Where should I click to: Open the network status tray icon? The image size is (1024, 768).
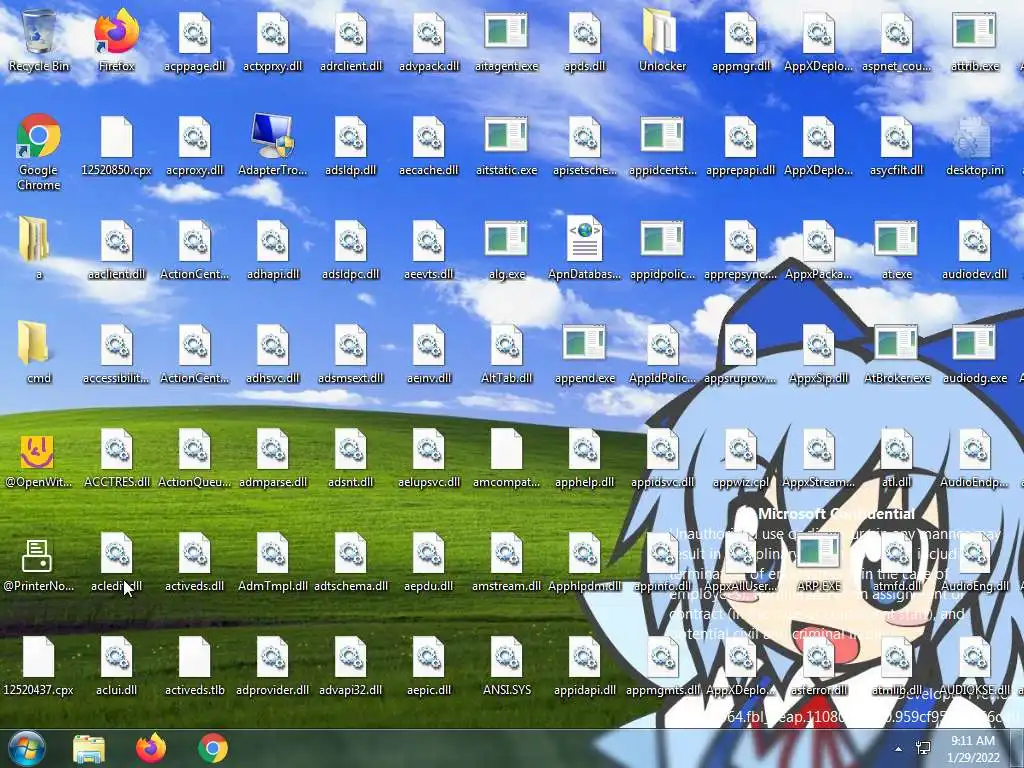point(923,748)
